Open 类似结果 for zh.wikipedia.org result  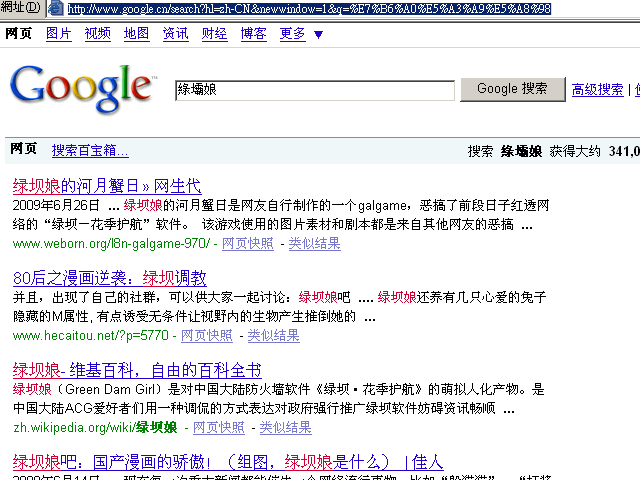click(285, 428)
